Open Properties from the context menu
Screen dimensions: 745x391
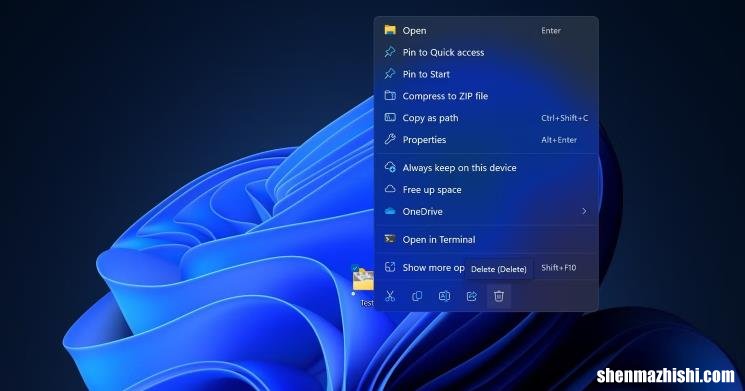pos(486,140)
